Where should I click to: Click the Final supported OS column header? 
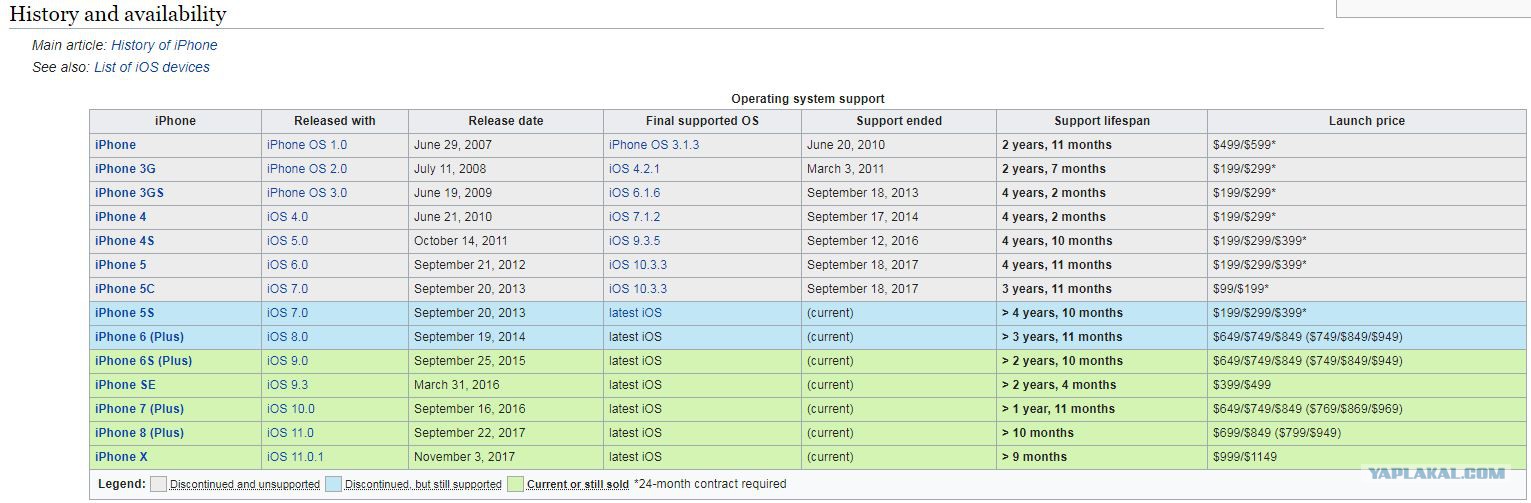pyautogui.click(x=703, y=121)
